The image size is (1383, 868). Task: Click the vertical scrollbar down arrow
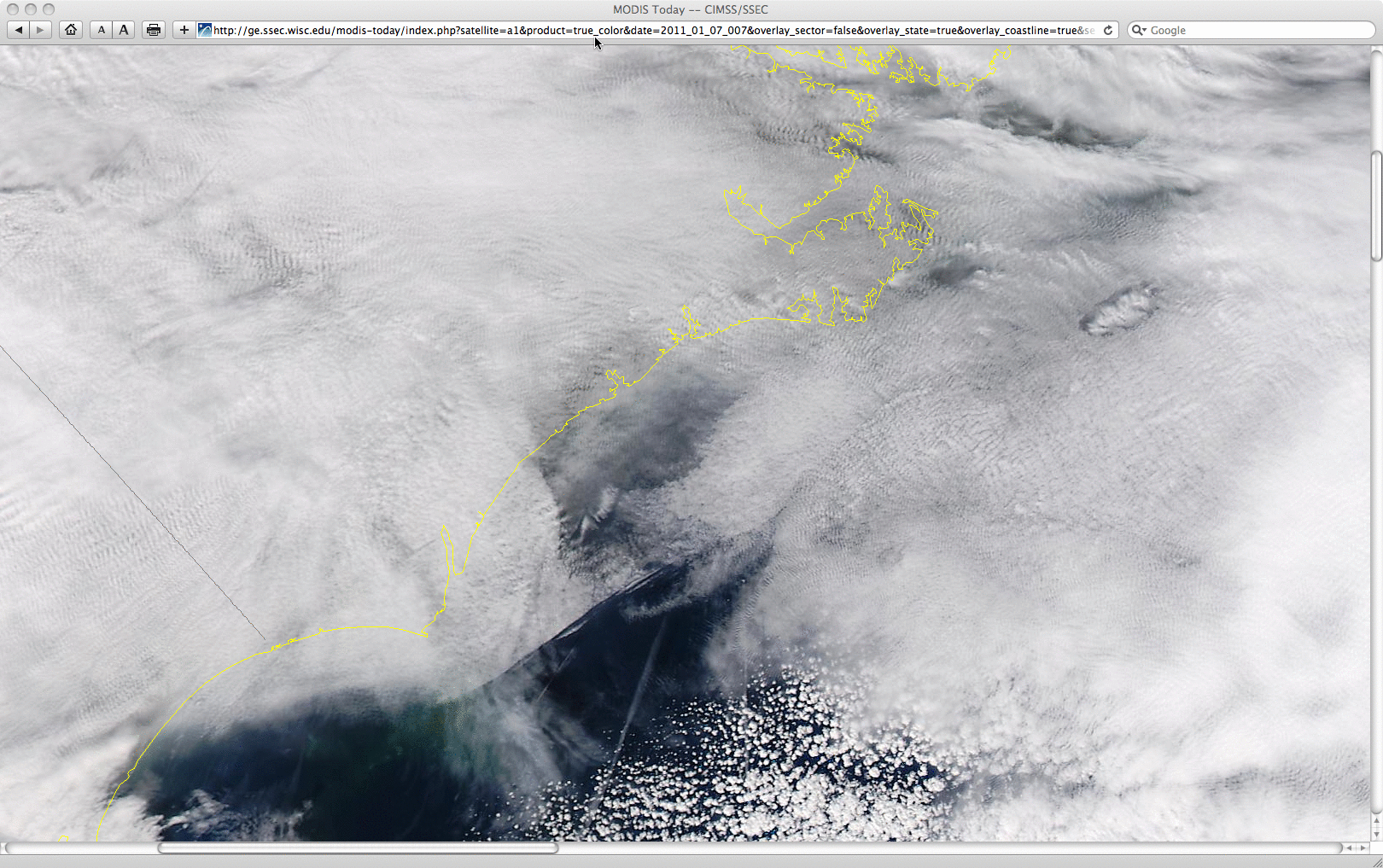(x=1376, y=834)
